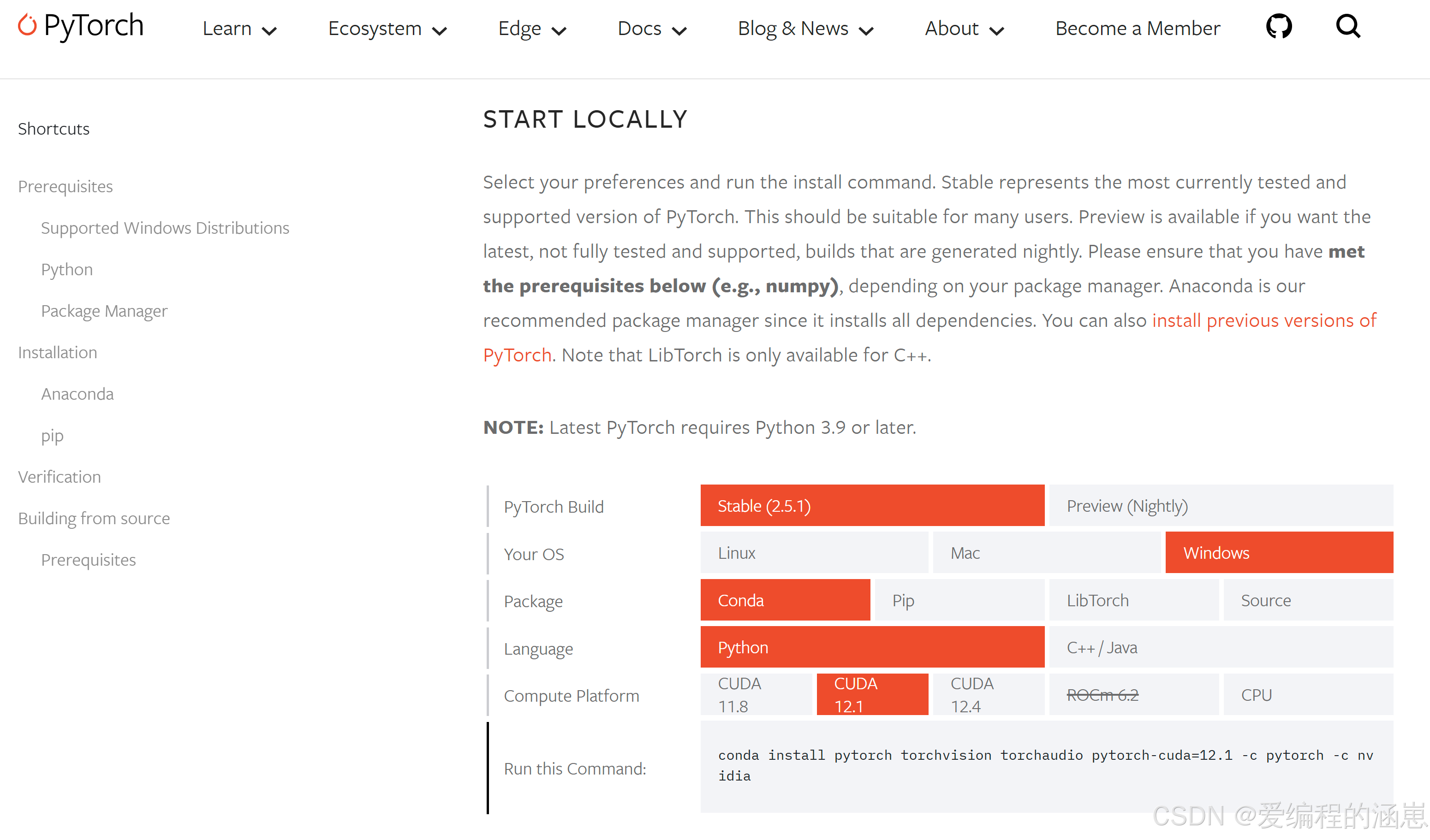Screen dimensions: 1430x840
Task: Open the Ecosystem menu
Action: coord(375,29)
